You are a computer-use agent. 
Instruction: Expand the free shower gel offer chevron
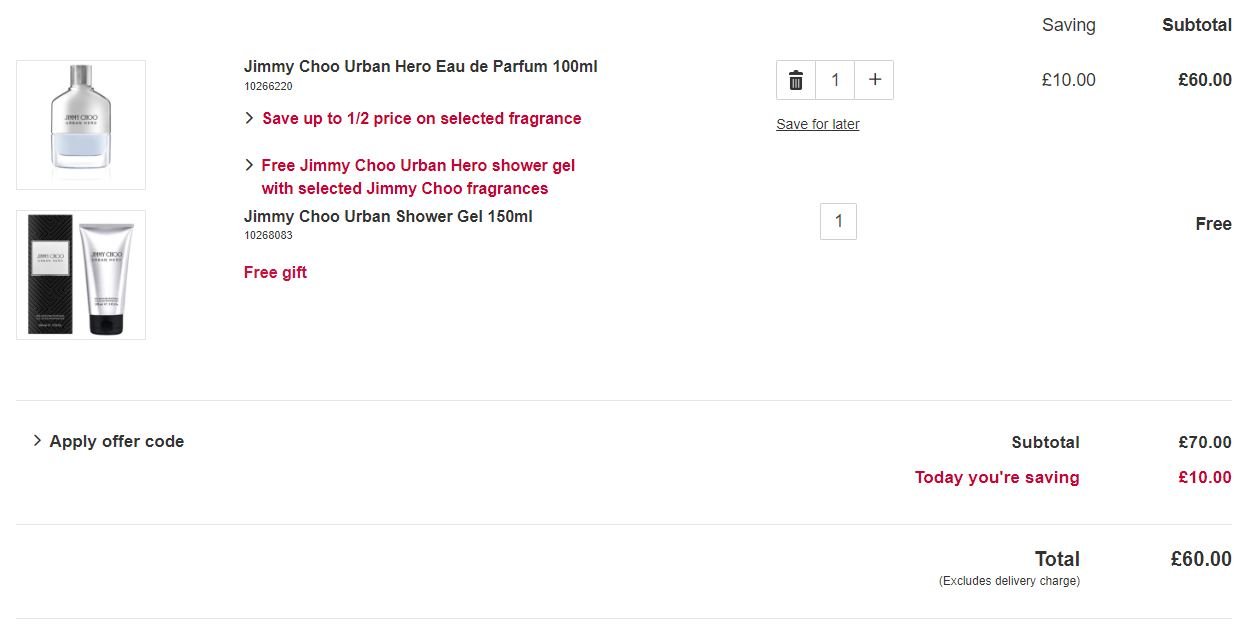pos(249,165)
